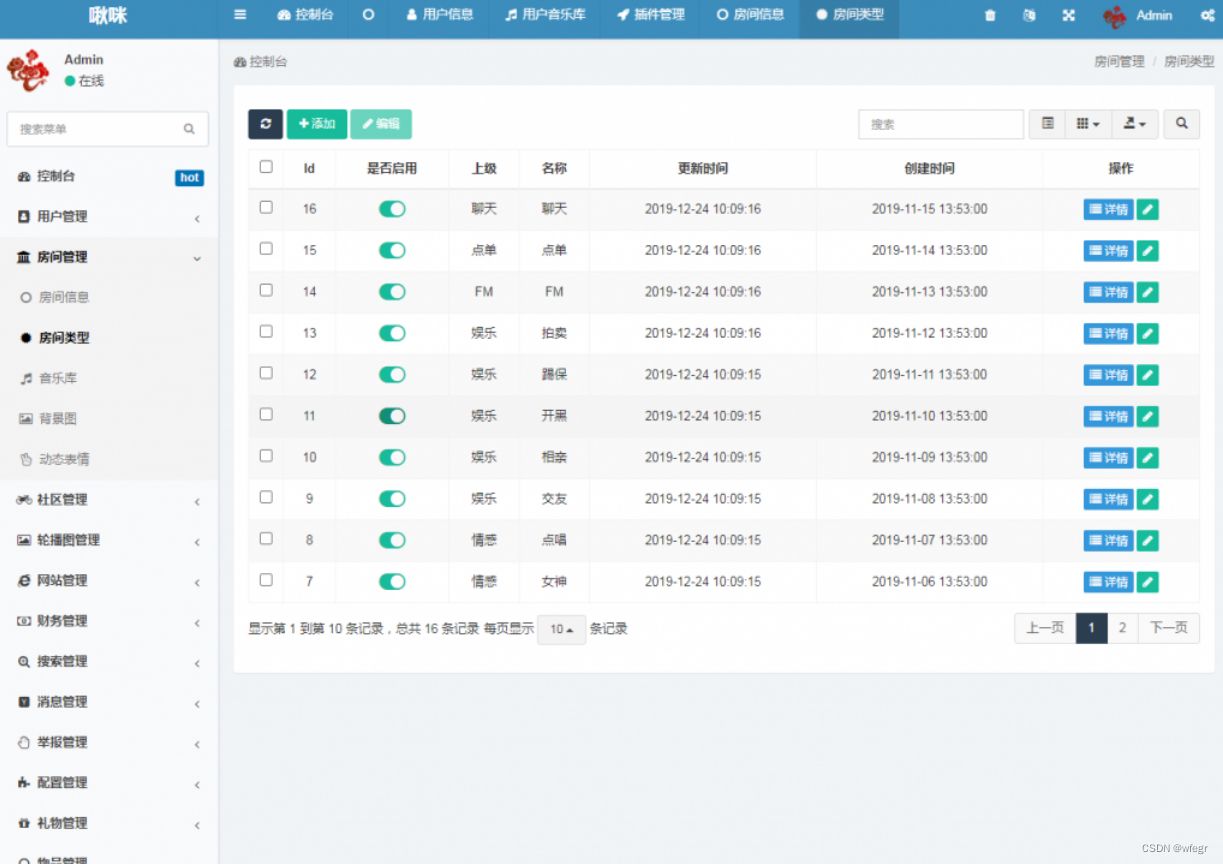
Task: Click the clear cache icon beside the trash icon
Action: click(x=1029, y=16)
